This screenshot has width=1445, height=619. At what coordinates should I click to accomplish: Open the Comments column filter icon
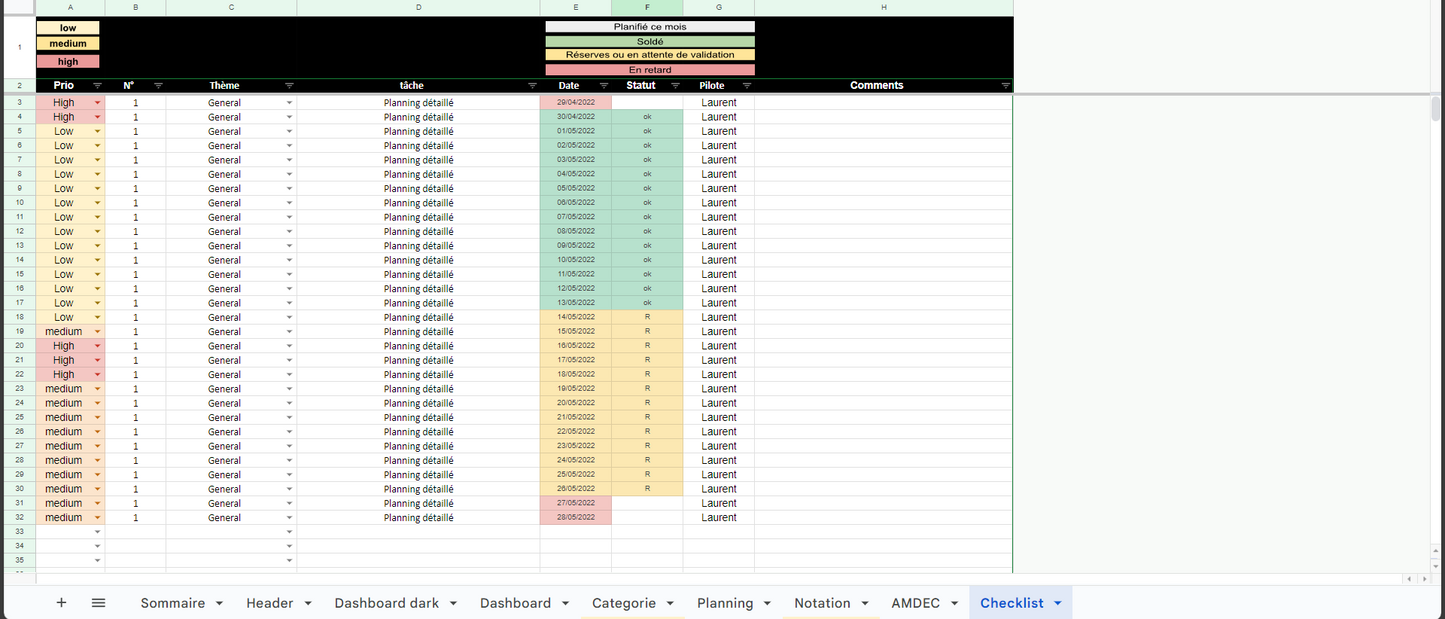(x=1005, y=86)
